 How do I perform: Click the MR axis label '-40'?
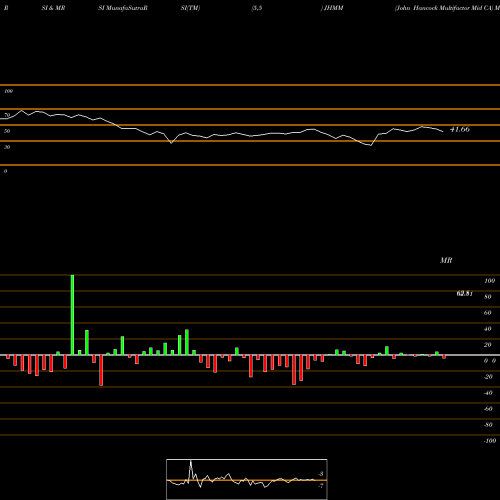488,393
